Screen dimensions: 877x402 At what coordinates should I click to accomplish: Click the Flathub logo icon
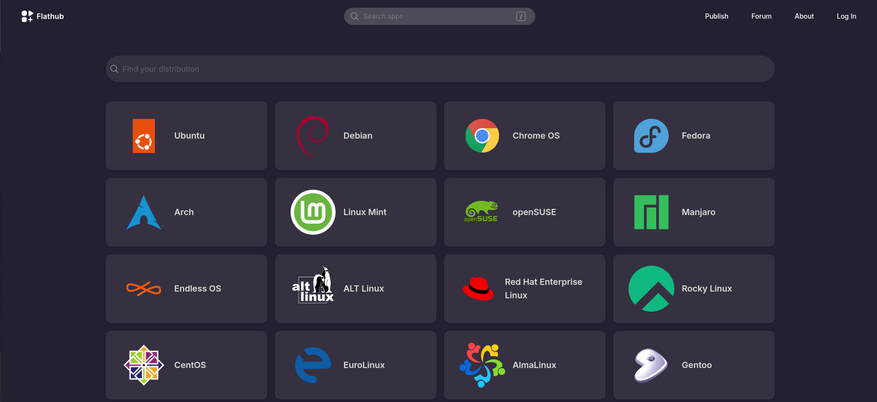pyautogui.click(x=27, y=16)
